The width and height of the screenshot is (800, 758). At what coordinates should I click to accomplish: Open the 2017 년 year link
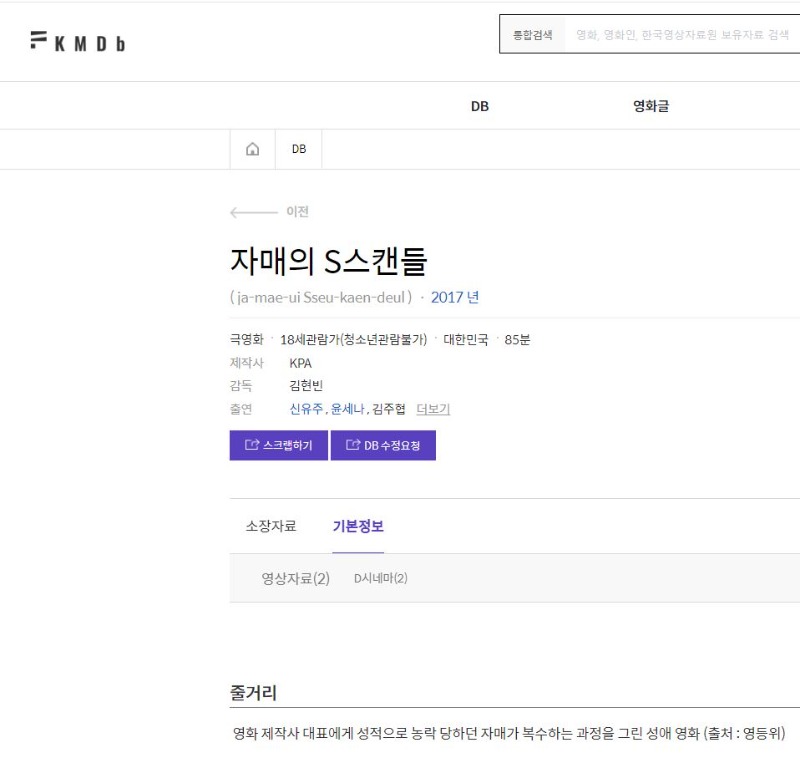click(x=455, y=297)
